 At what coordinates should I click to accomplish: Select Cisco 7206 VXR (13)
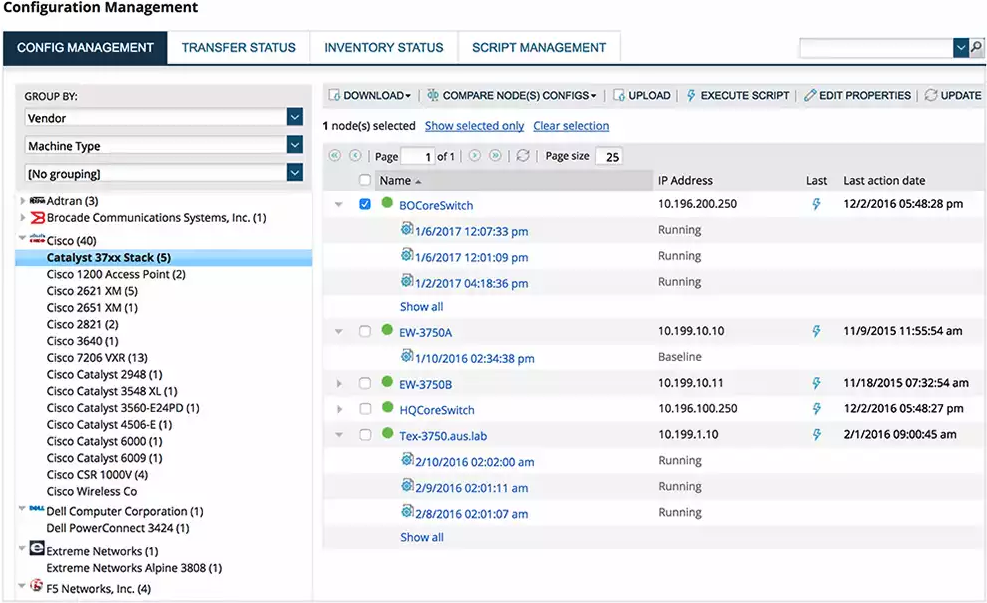pos(97,358)
